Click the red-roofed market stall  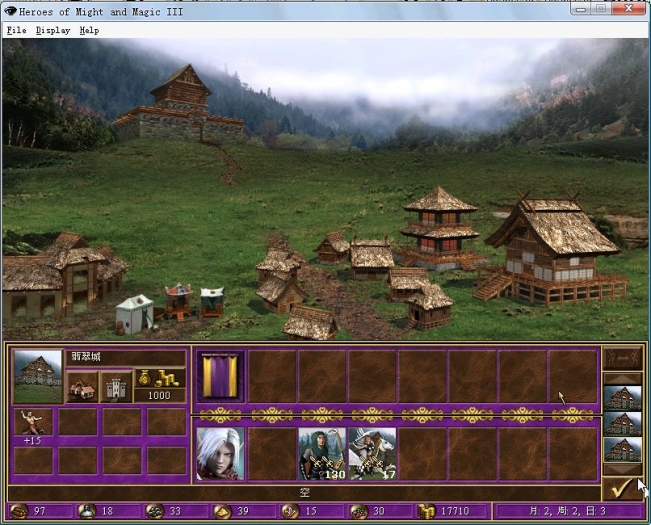point(179,301)
